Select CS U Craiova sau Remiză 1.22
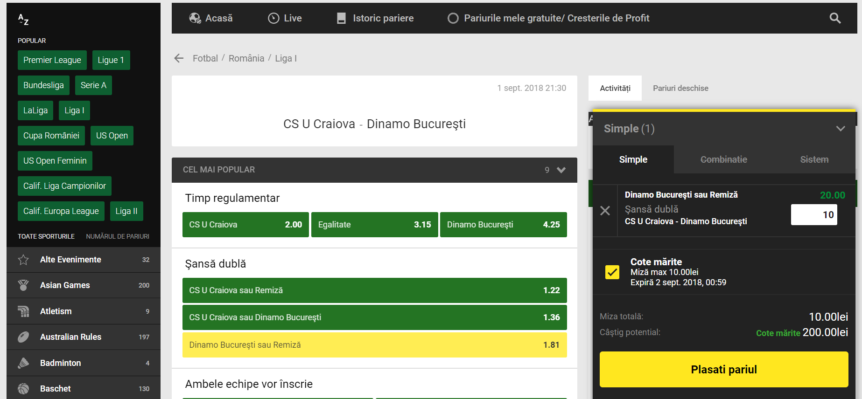This screenshot has width=862, height=399. [x=374, y=290]
